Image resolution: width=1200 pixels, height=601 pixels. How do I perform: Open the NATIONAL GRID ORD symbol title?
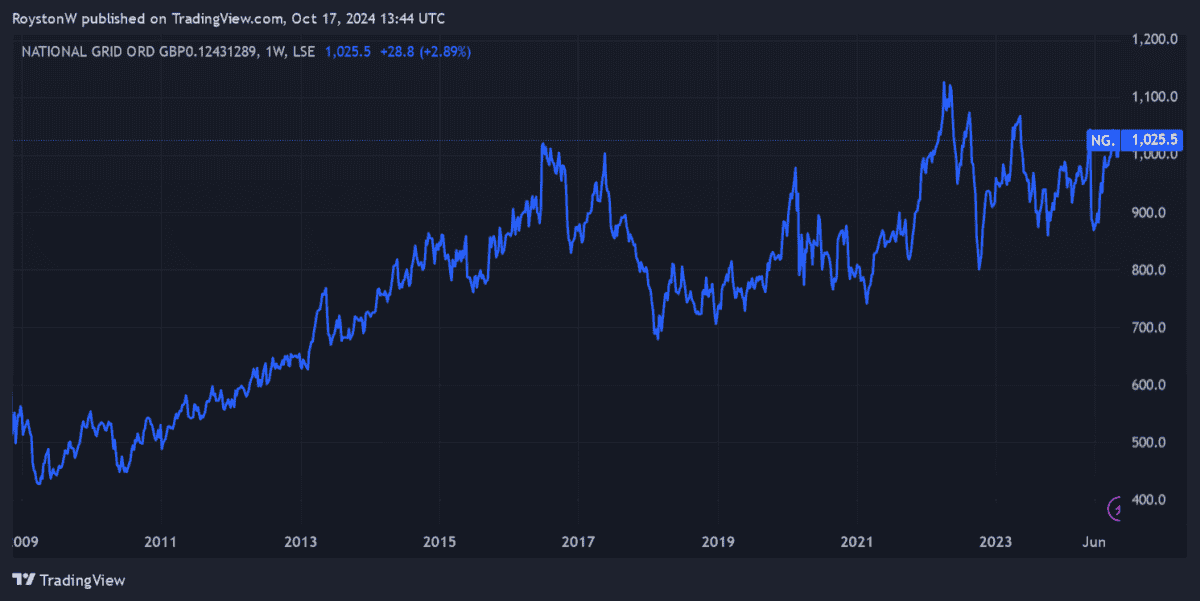[x=136, y=51]
